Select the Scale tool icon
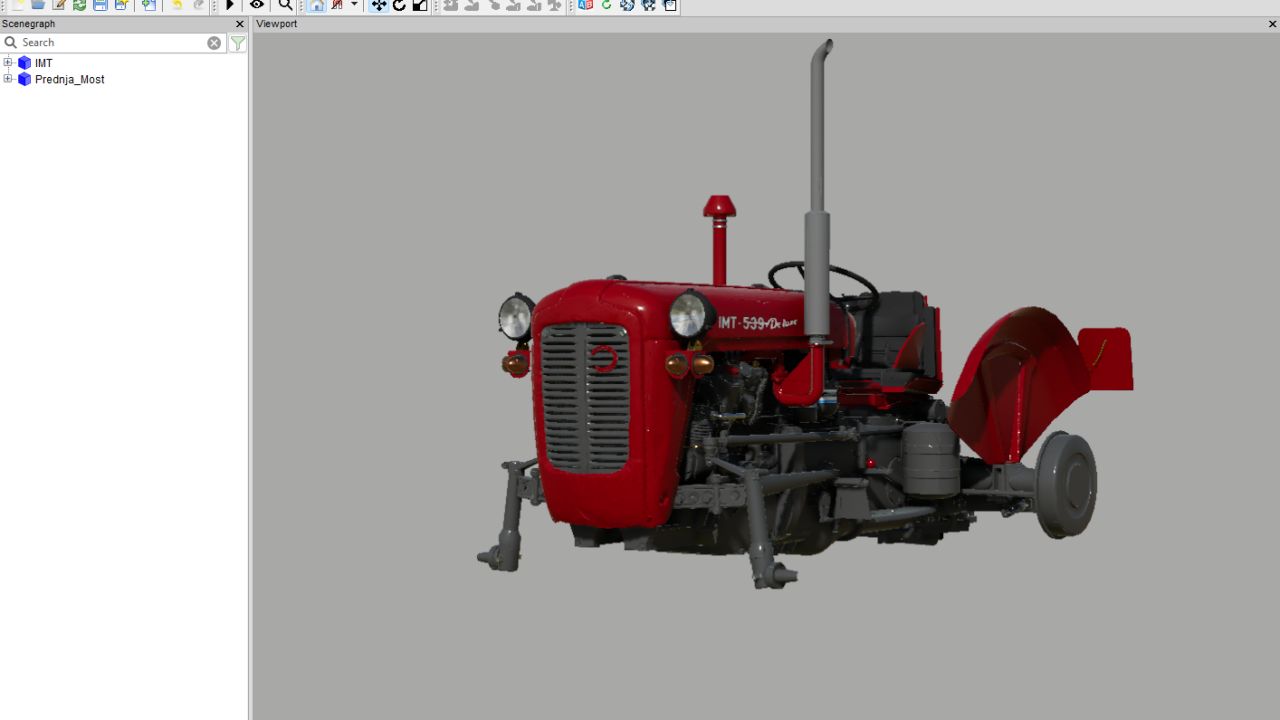Image resolution: width=1280 pixels, height=720 pixels. pos(420,5)
